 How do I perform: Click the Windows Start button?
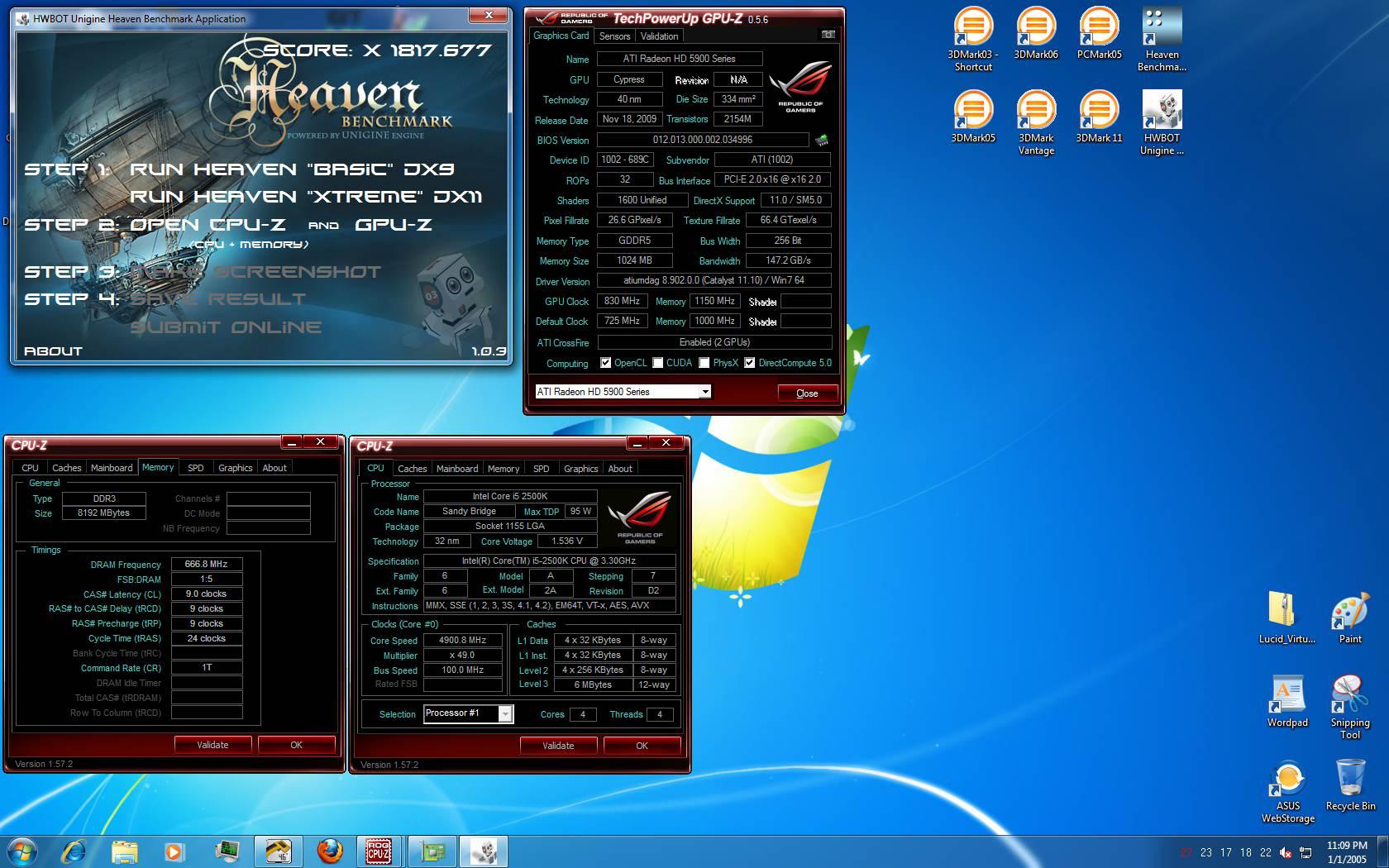[x=22, y=851]
